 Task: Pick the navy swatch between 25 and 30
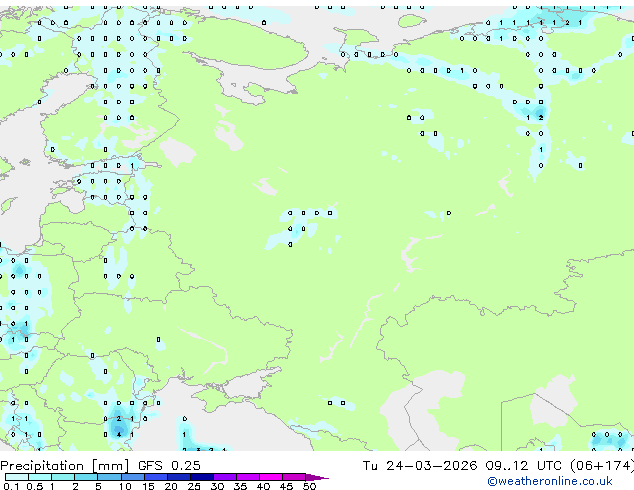(x=201, y=477)
